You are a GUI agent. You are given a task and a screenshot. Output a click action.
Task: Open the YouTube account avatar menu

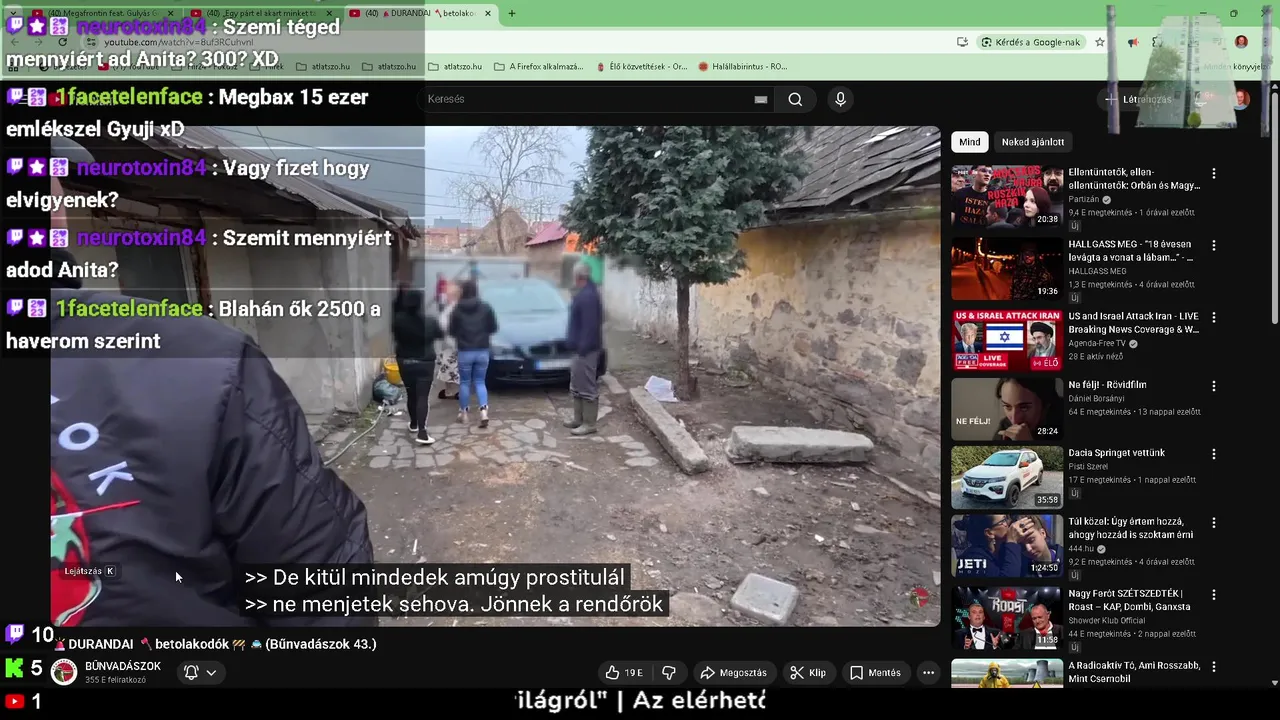pos(1241,99)
